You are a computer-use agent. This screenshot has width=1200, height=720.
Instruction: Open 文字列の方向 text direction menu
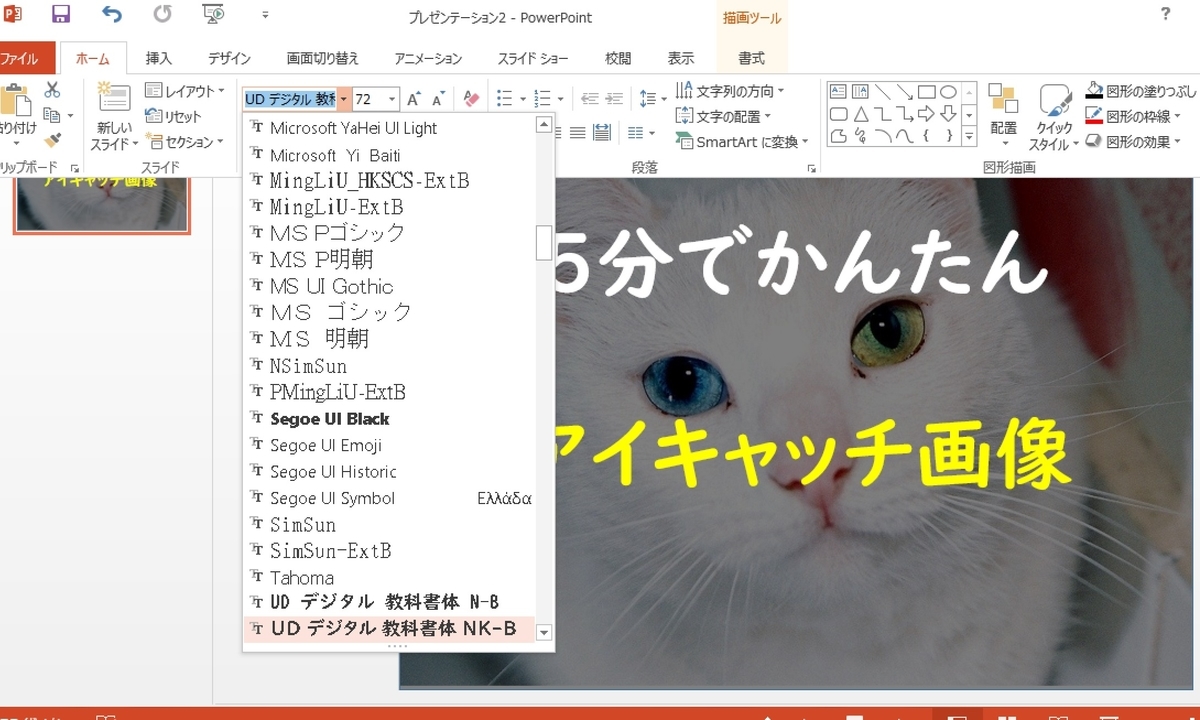pos(730,91)
